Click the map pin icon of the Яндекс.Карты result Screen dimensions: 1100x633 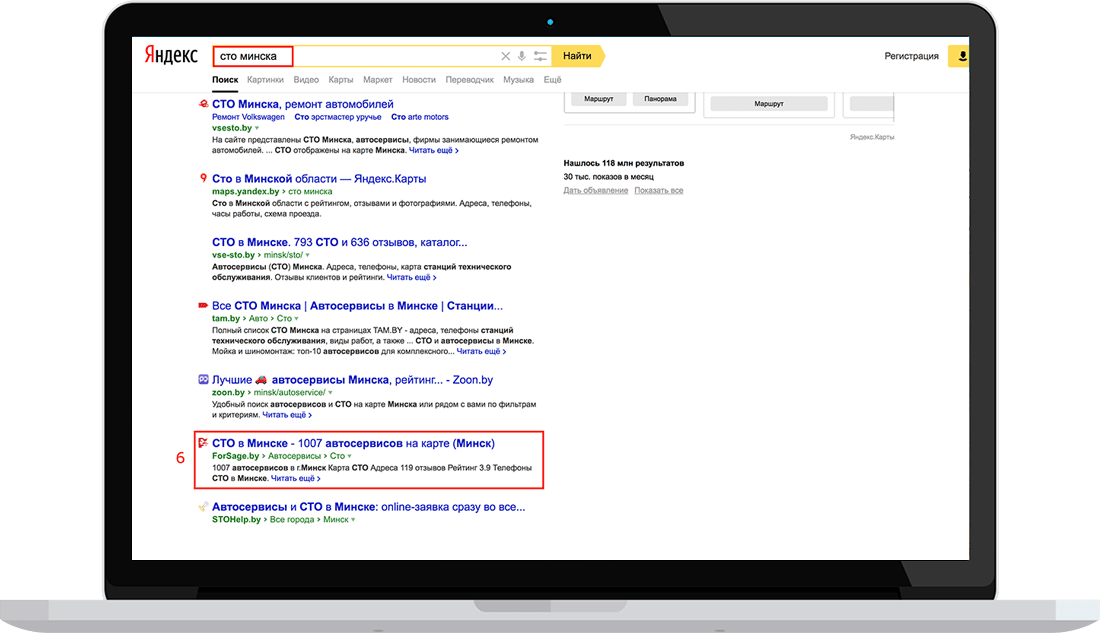203,178
